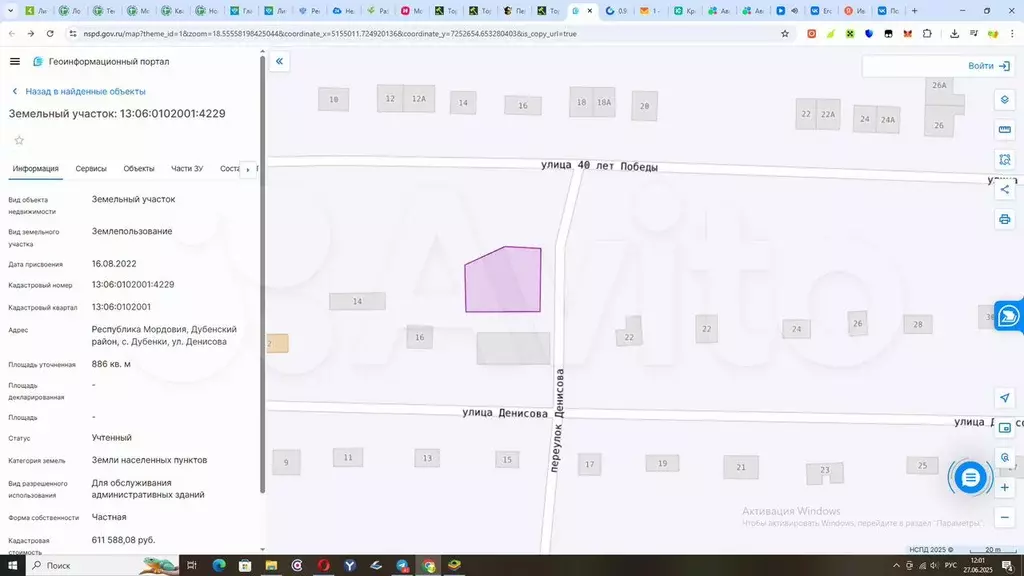Go back to the previous page
The height and width of the screenshot is (576, 1024).
tap(12, 33)
